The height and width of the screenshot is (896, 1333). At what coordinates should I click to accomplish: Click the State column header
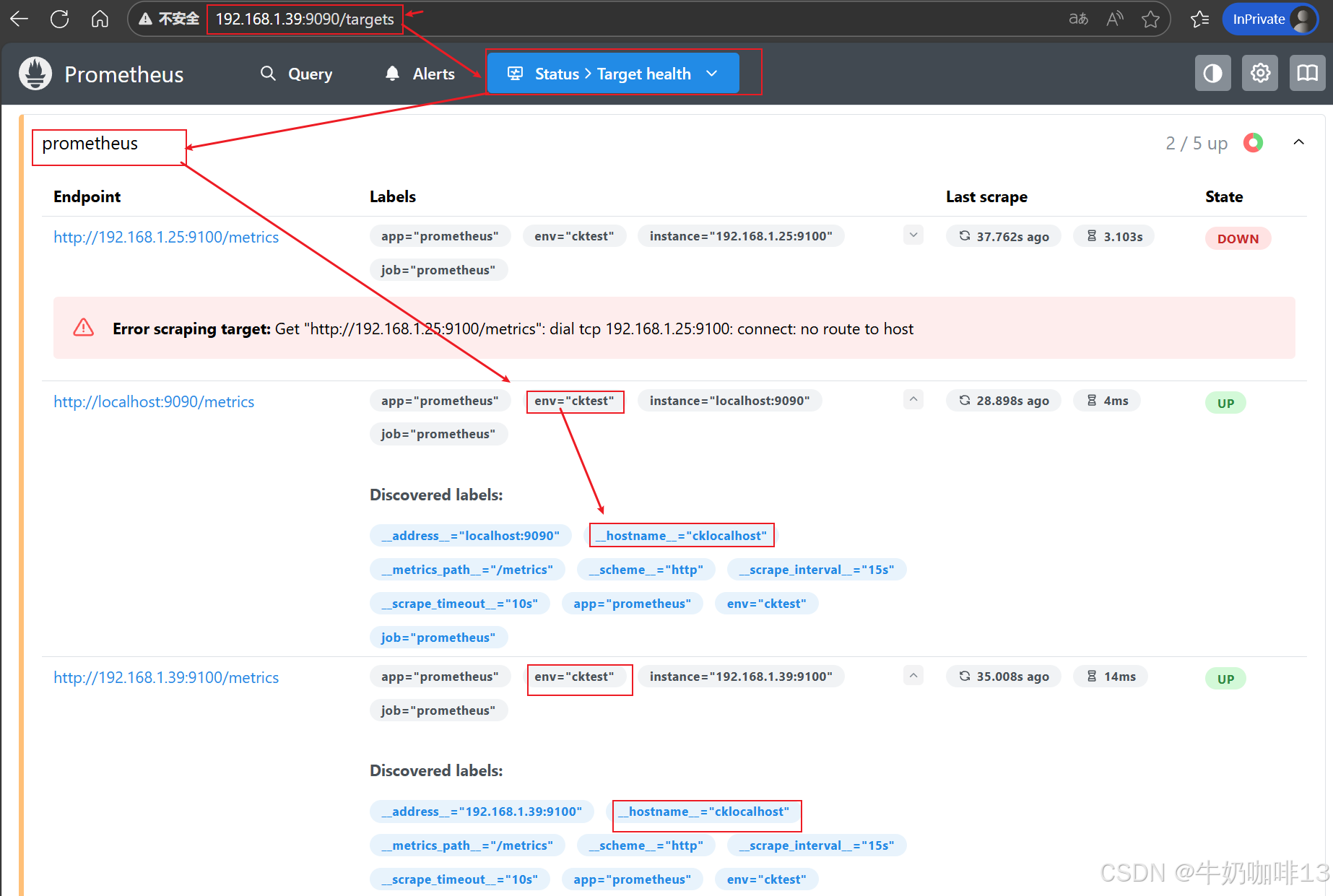1224,196
